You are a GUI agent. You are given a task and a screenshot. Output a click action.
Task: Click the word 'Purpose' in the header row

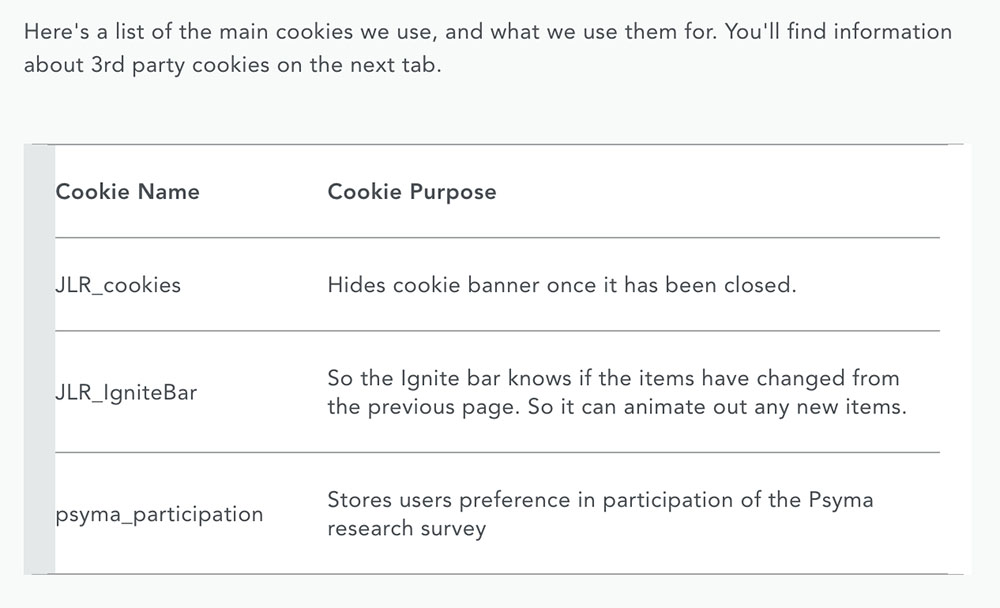click(x=453, y=192)
